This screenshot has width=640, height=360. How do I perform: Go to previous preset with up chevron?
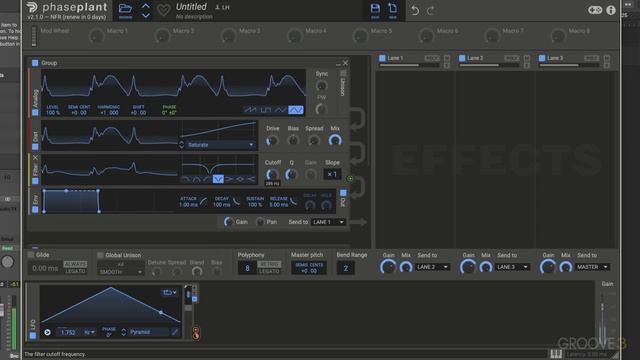point(146,6)
